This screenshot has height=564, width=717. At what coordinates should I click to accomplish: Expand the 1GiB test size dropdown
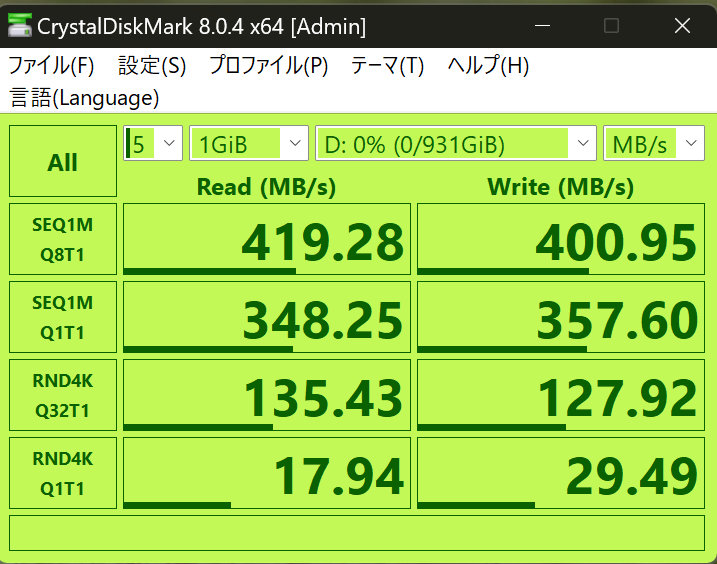pos(248,144)
